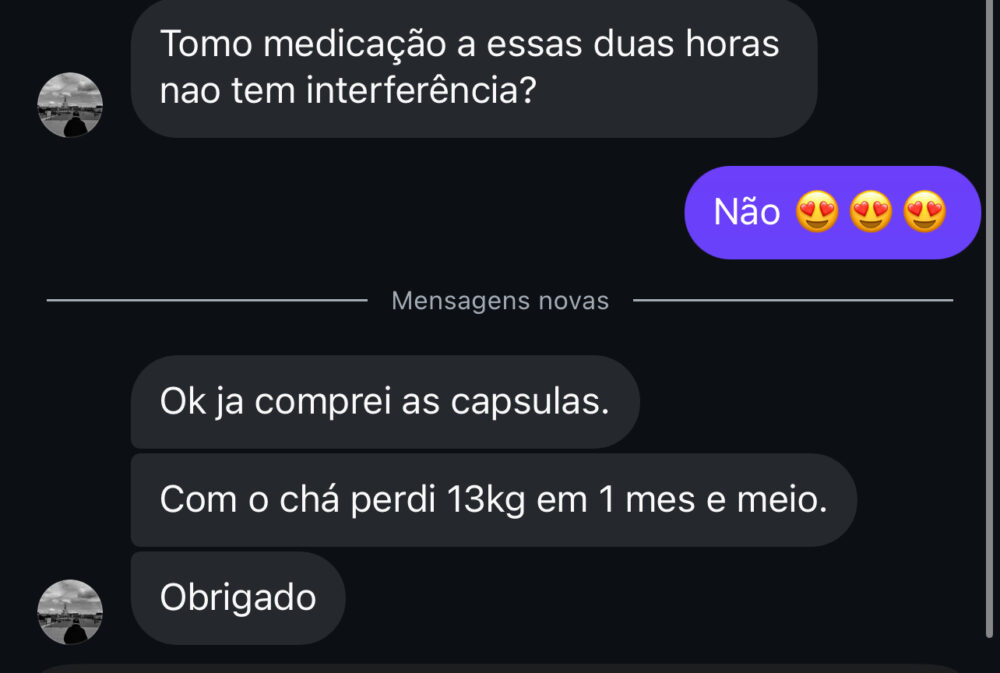Click the "Mensagens novas" divider label
This screenshot has height=673, width=1000.
[500, 301]
